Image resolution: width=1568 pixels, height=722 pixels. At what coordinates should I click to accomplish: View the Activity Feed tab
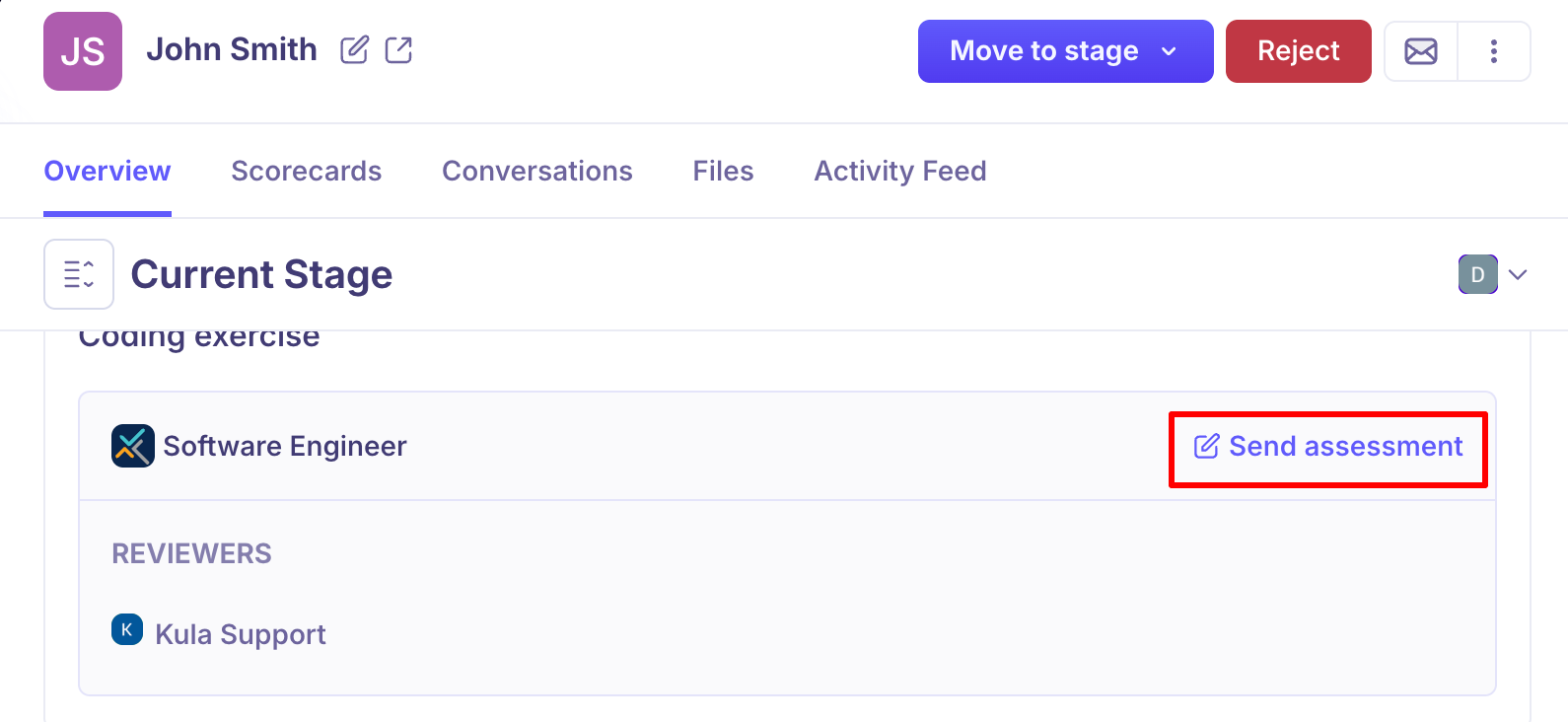pos(899,171)
